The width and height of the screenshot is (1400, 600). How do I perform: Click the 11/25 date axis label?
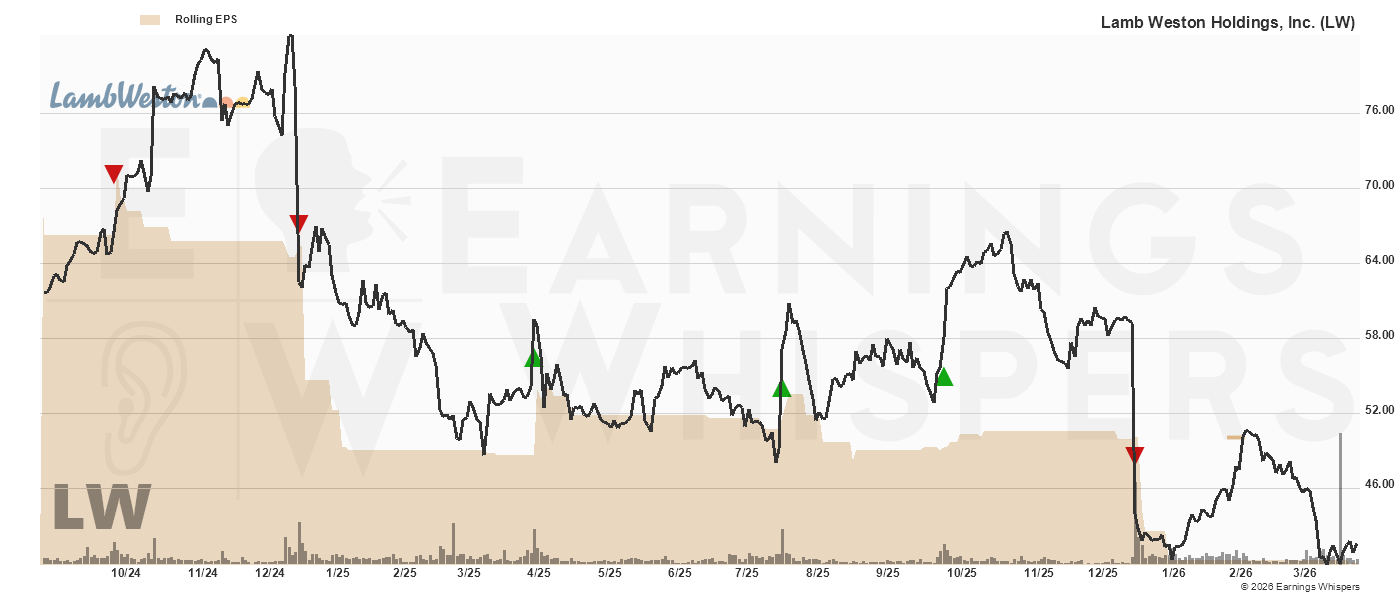click(x=1039, y=573)
